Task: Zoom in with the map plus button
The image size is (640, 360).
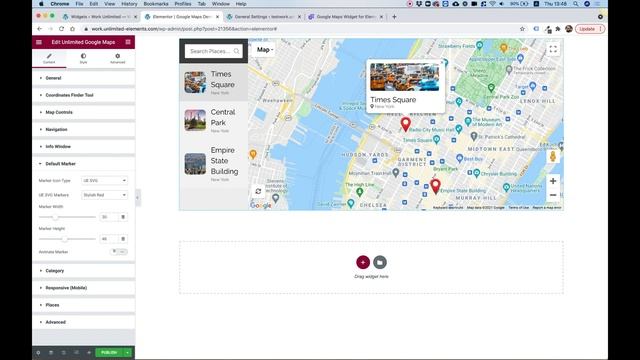Action: click(553, 181)
